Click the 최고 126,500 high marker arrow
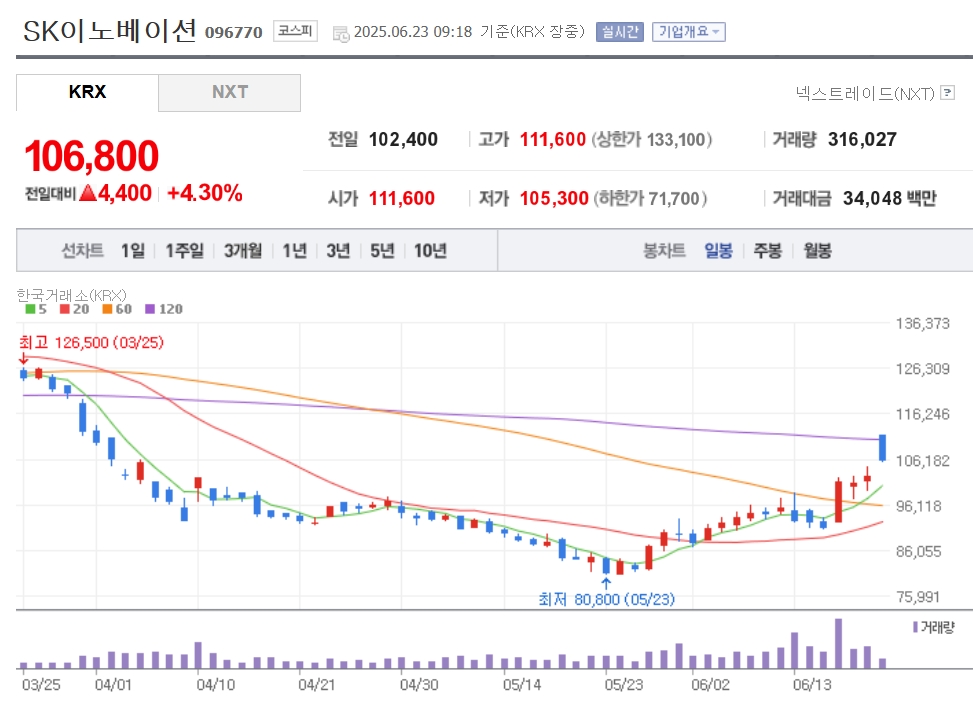Viewport: 973px width, 709px height. (x=24, y=359)
